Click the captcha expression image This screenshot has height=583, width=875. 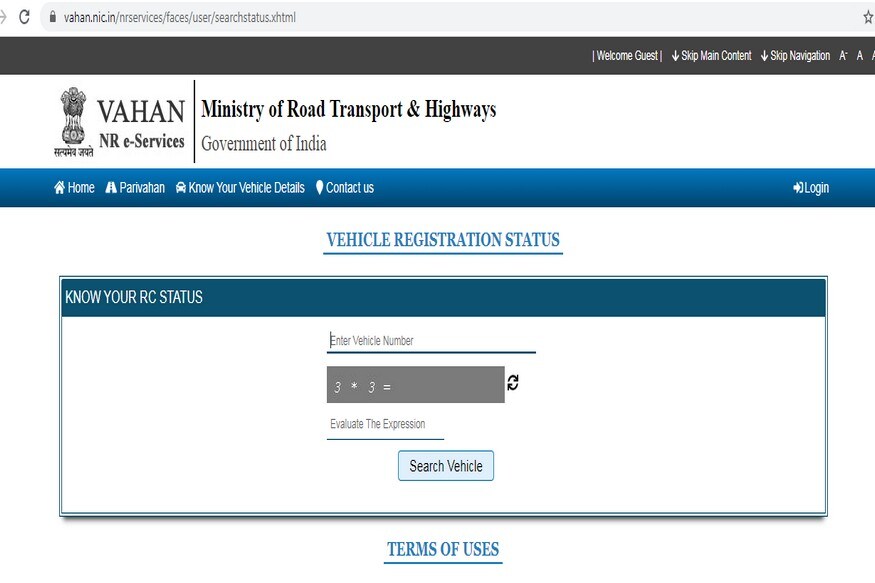(416, 384)
